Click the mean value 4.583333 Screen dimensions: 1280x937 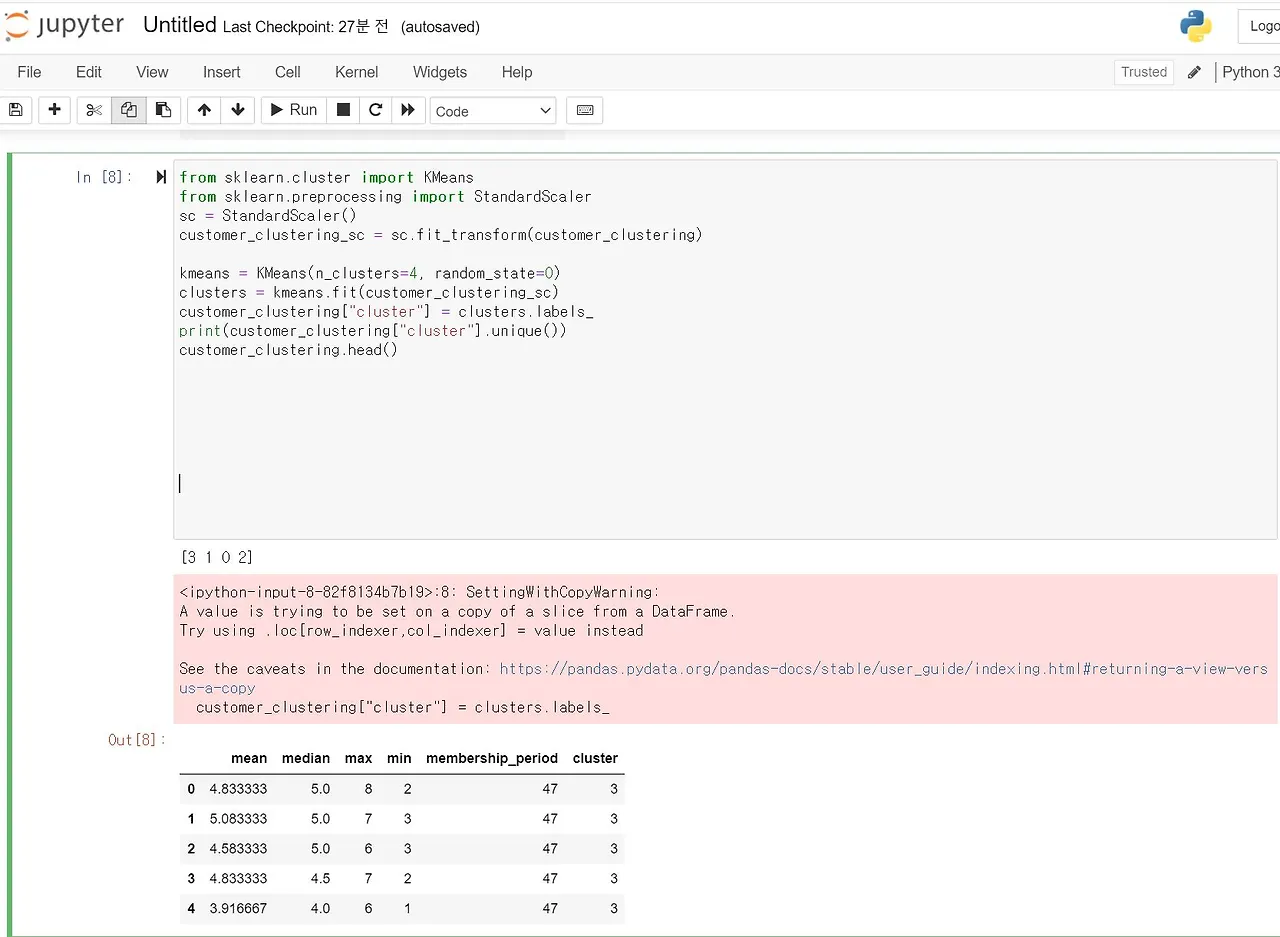point(238,849)
